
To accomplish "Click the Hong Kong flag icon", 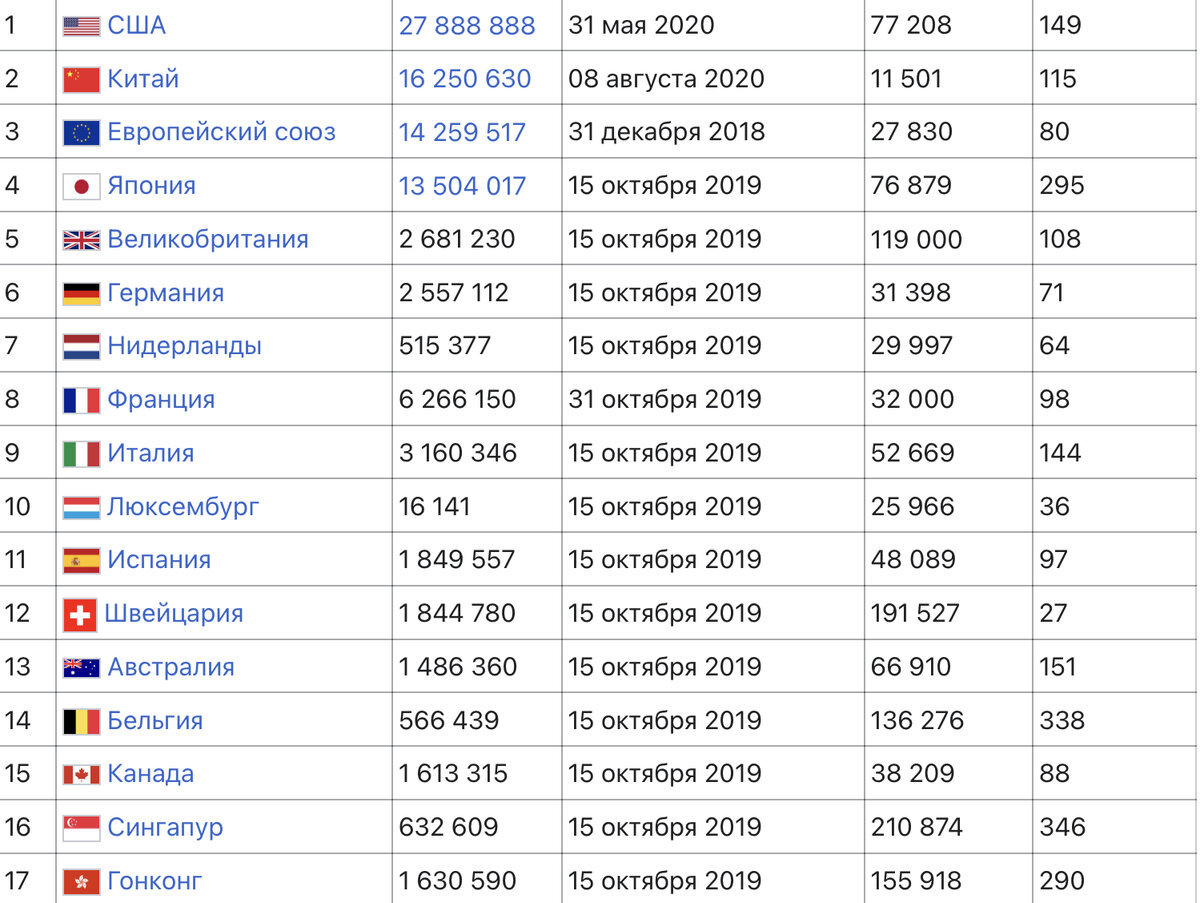I will (x=81, y=881).
